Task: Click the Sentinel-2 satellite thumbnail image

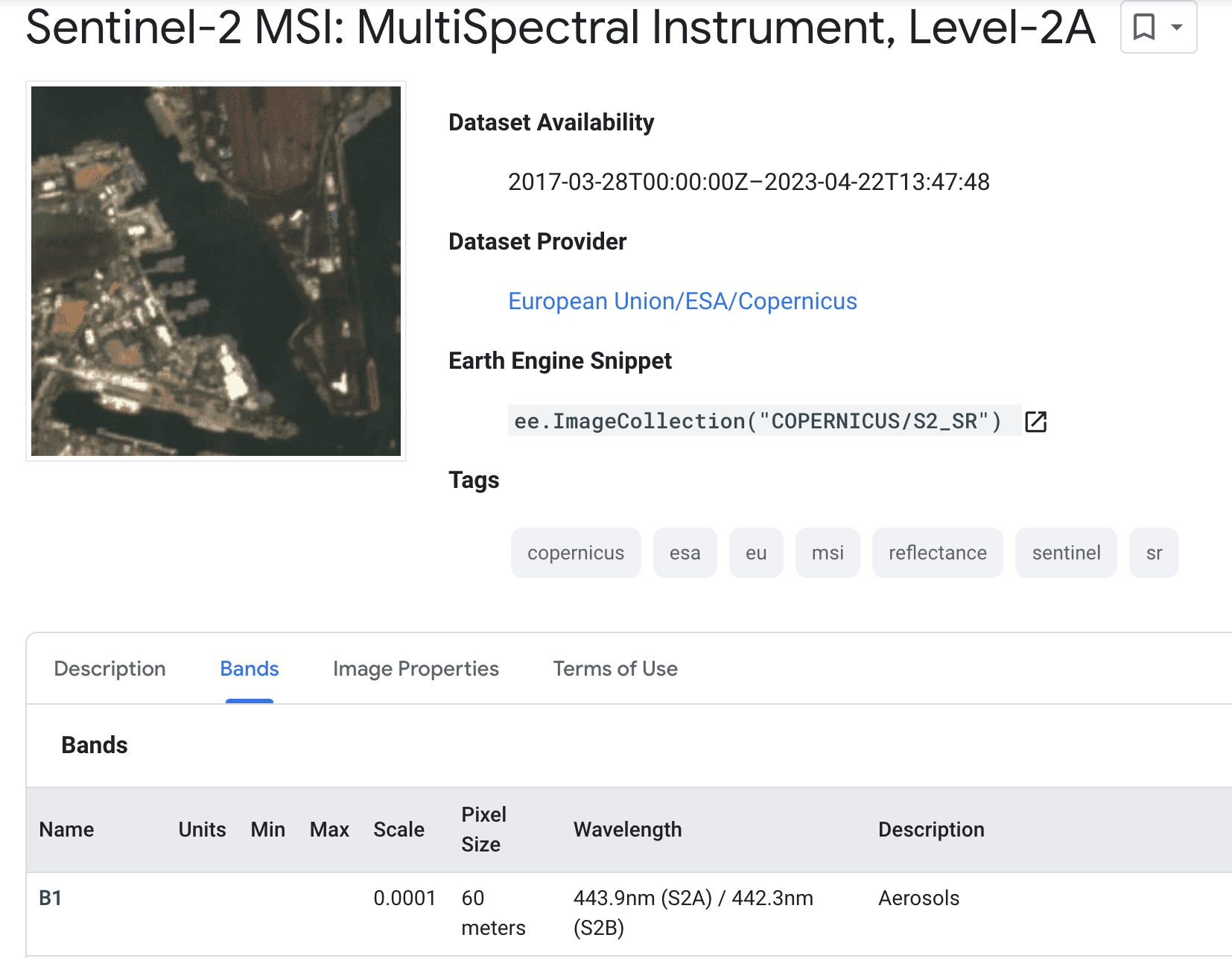Action: pos(216,271)
